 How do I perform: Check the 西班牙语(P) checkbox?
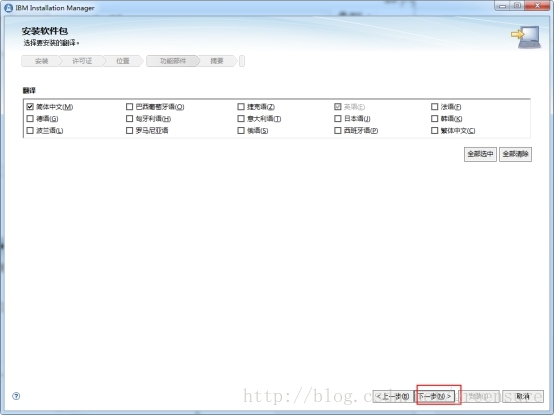click(x=338, y=130)
